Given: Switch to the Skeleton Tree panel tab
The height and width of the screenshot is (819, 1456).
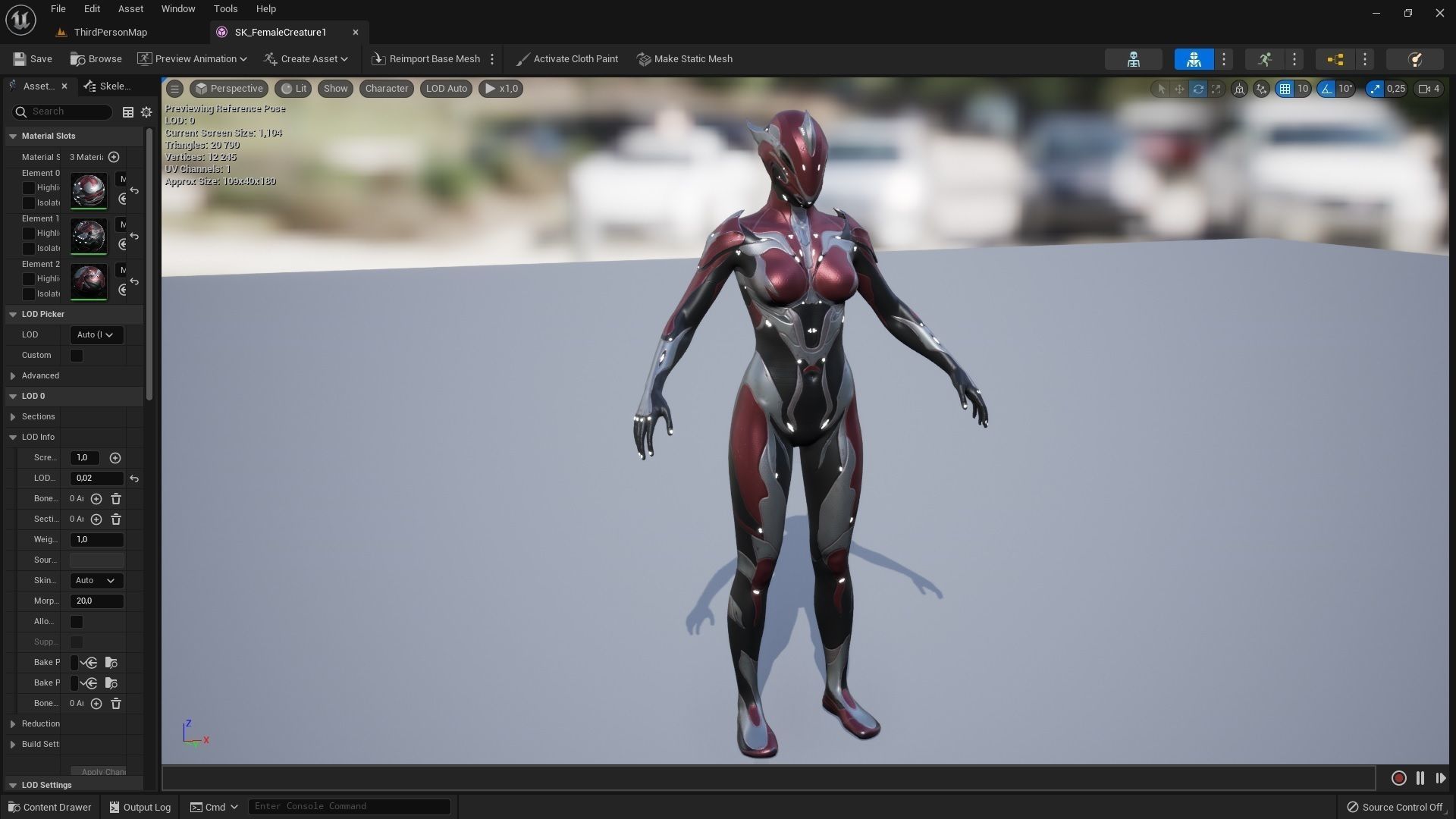Looking at the screenshot, I should click(x=108, y=86).
